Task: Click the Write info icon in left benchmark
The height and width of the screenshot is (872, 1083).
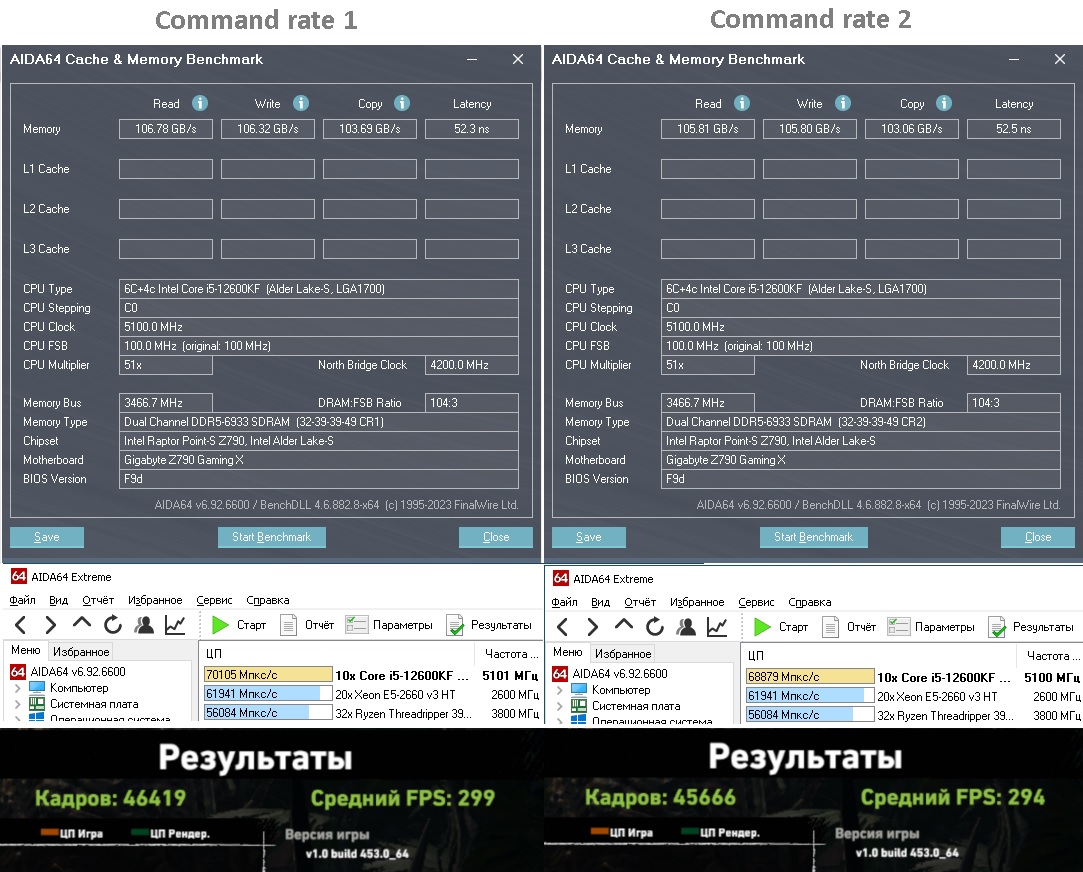Action: (300, 103)
